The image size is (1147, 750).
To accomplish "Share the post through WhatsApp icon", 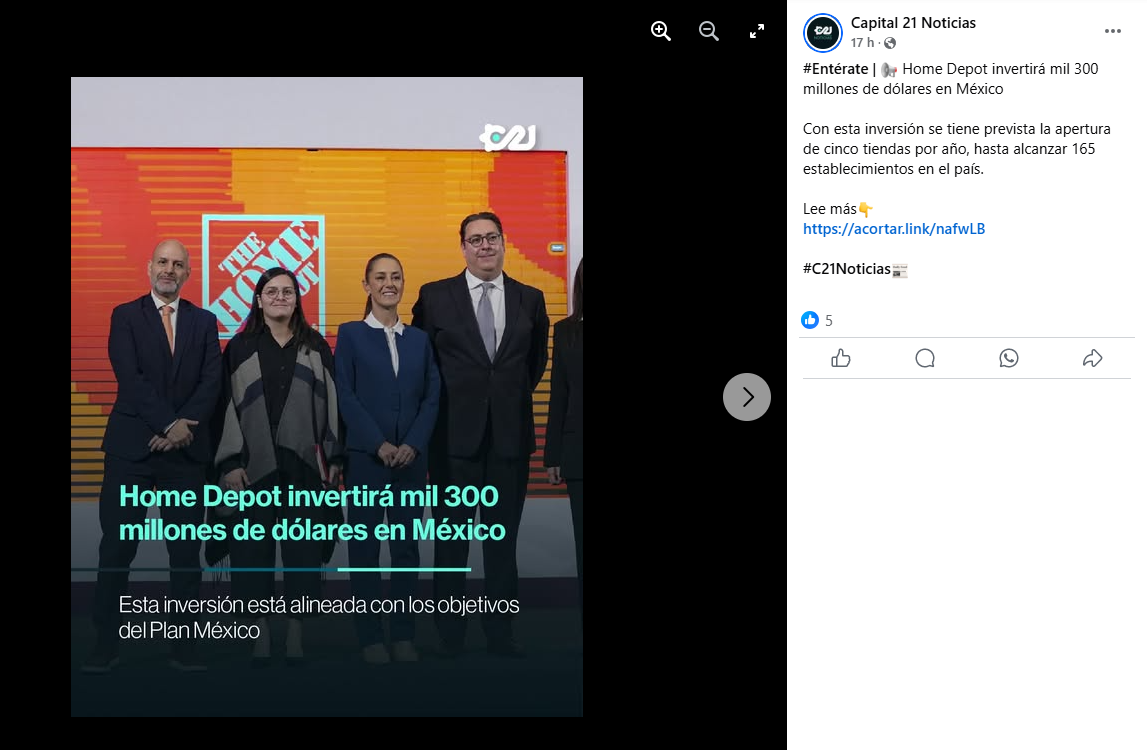I will tap(1009, 358).
